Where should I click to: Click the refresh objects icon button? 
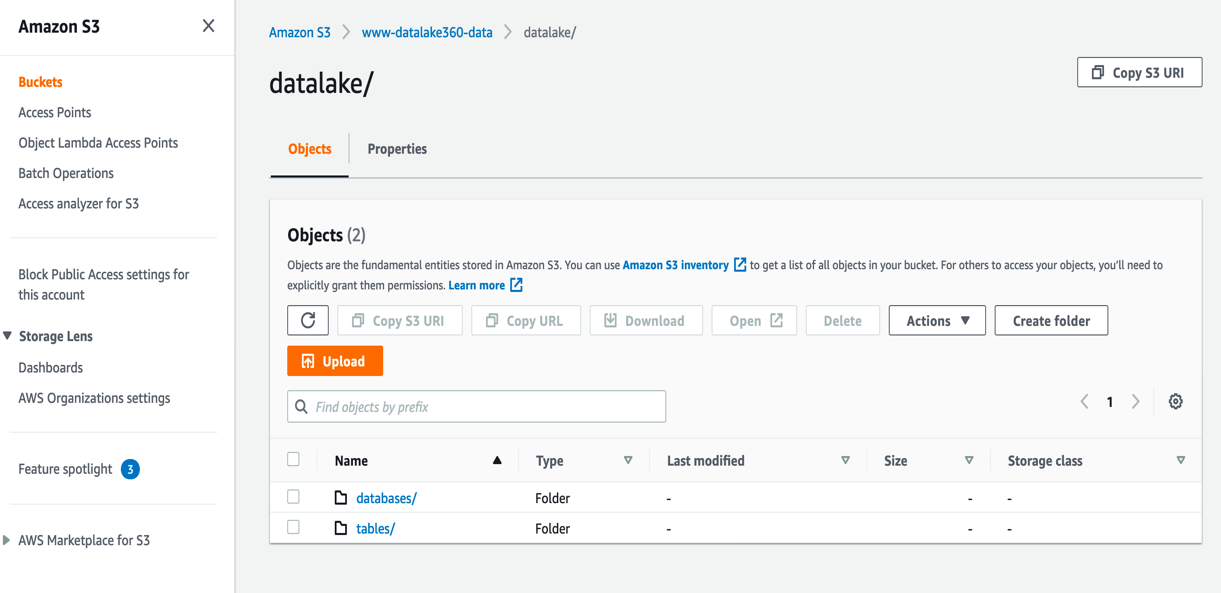[308, 321]
